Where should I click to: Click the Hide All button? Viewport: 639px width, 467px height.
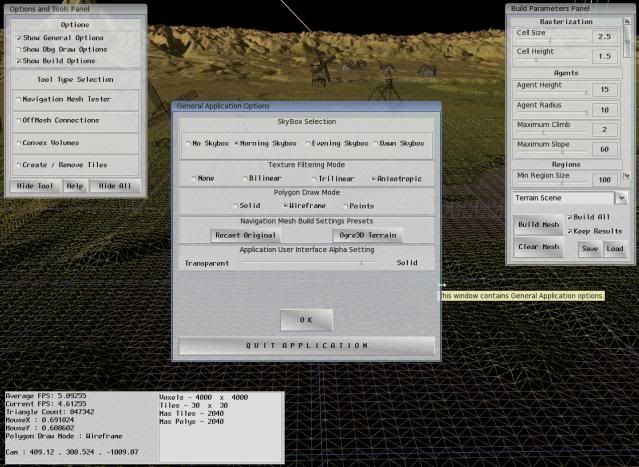pos(115,186)
